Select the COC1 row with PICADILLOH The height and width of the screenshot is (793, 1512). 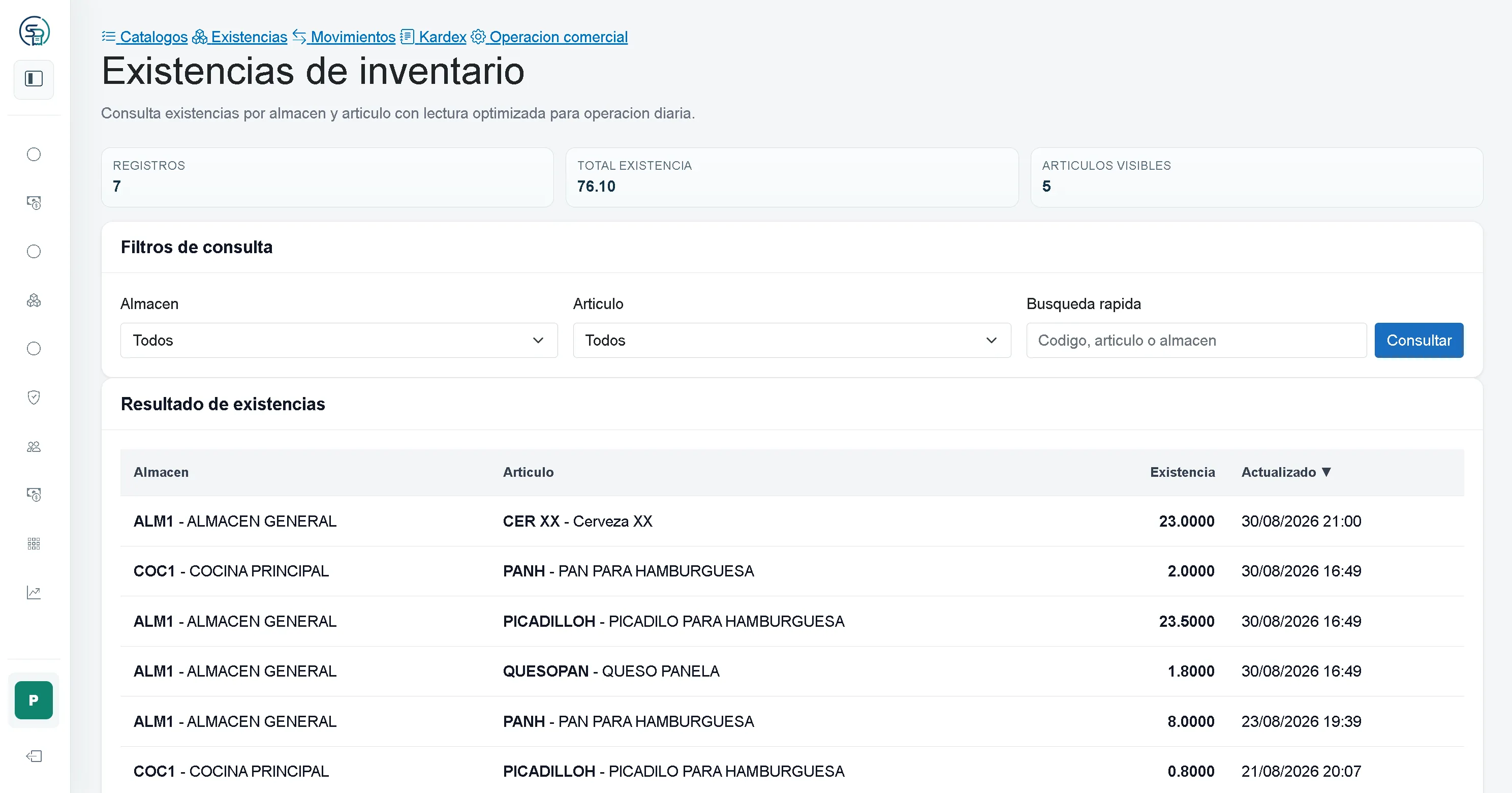click(x=792, y=771)
